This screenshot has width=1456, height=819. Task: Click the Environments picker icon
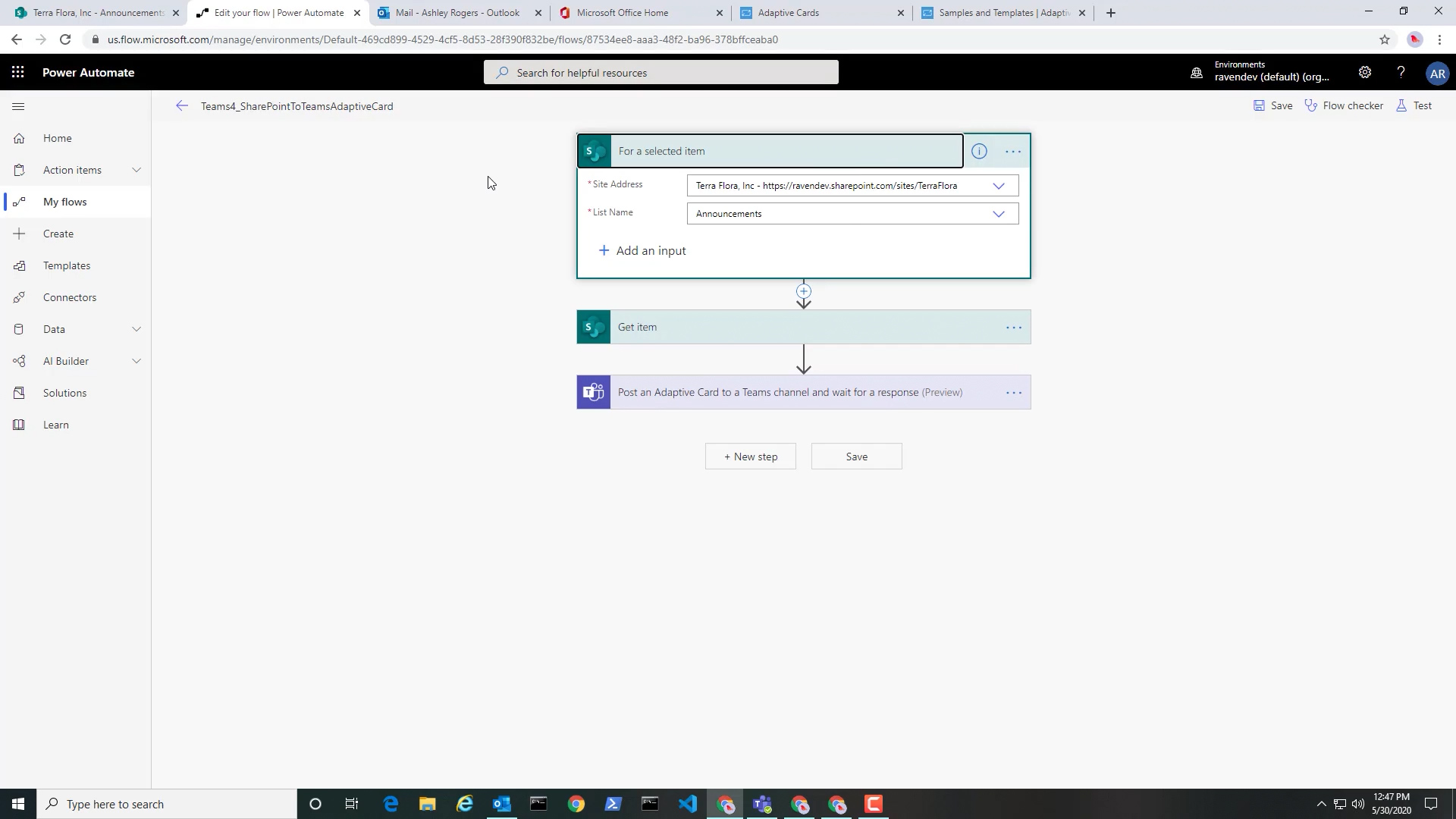1197,73
